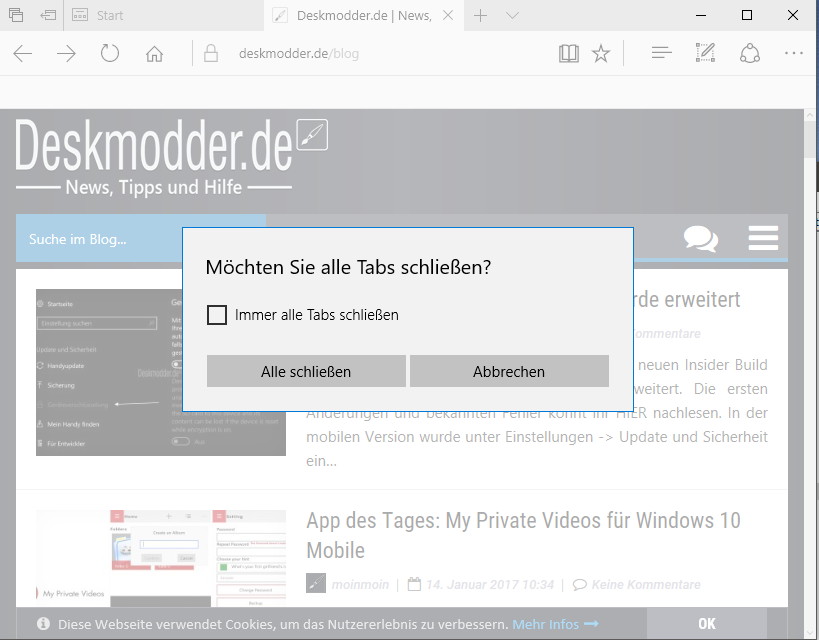This screenshot has width=819, height=640.
Task: Click the speech bubbles comments icon
Action: point(701,239)
